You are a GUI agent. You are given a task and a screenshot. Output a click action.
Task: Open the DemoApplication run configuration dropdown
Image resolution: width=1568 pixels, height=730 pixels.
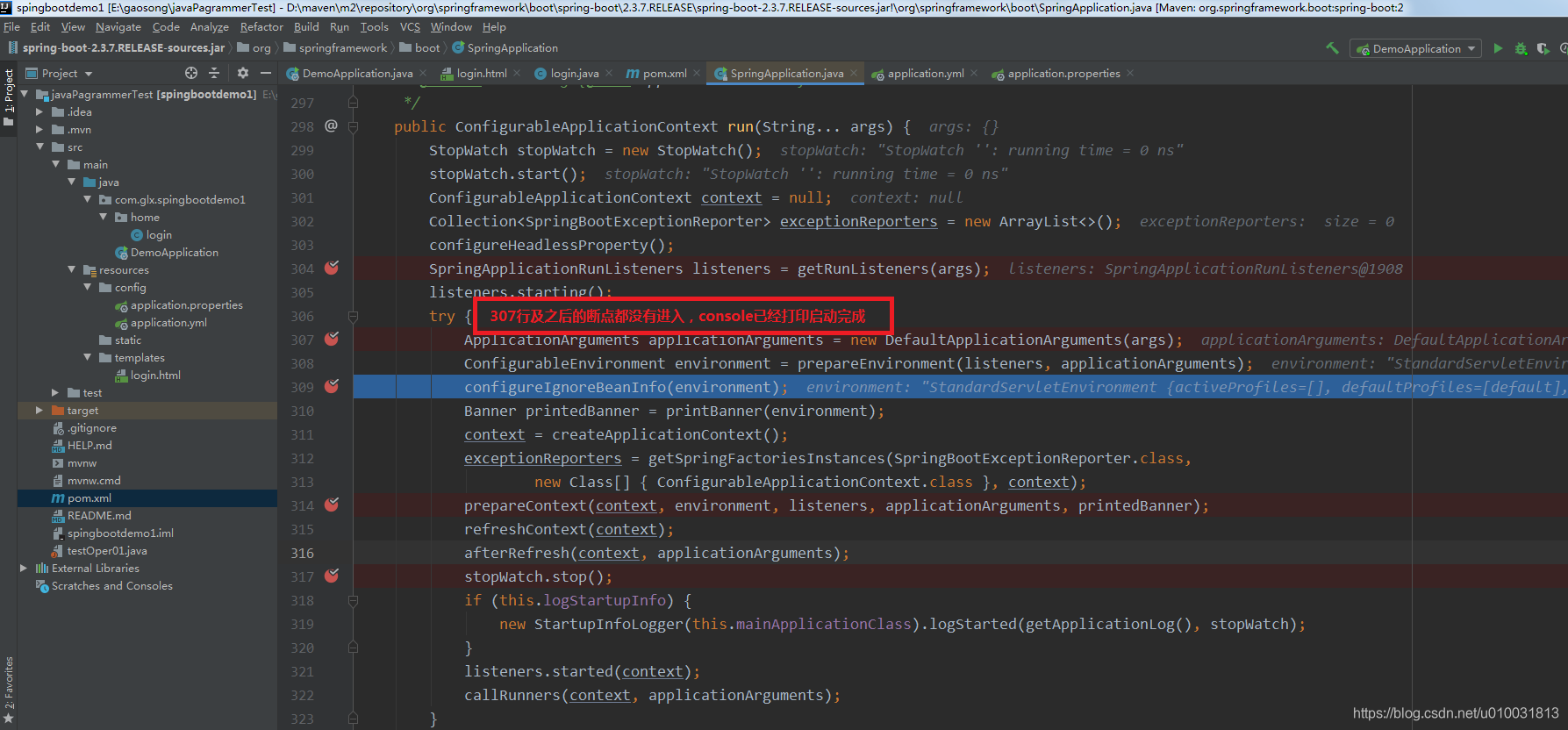point(1415,48)
